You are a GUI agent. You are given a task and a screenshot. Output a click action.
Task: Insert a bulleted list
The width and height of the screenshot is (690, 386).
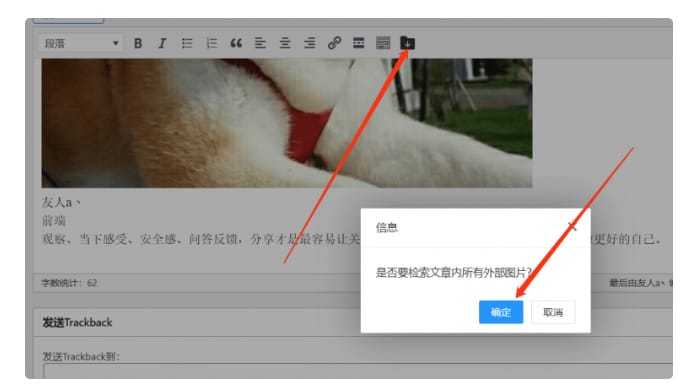[x=187, y=43]
